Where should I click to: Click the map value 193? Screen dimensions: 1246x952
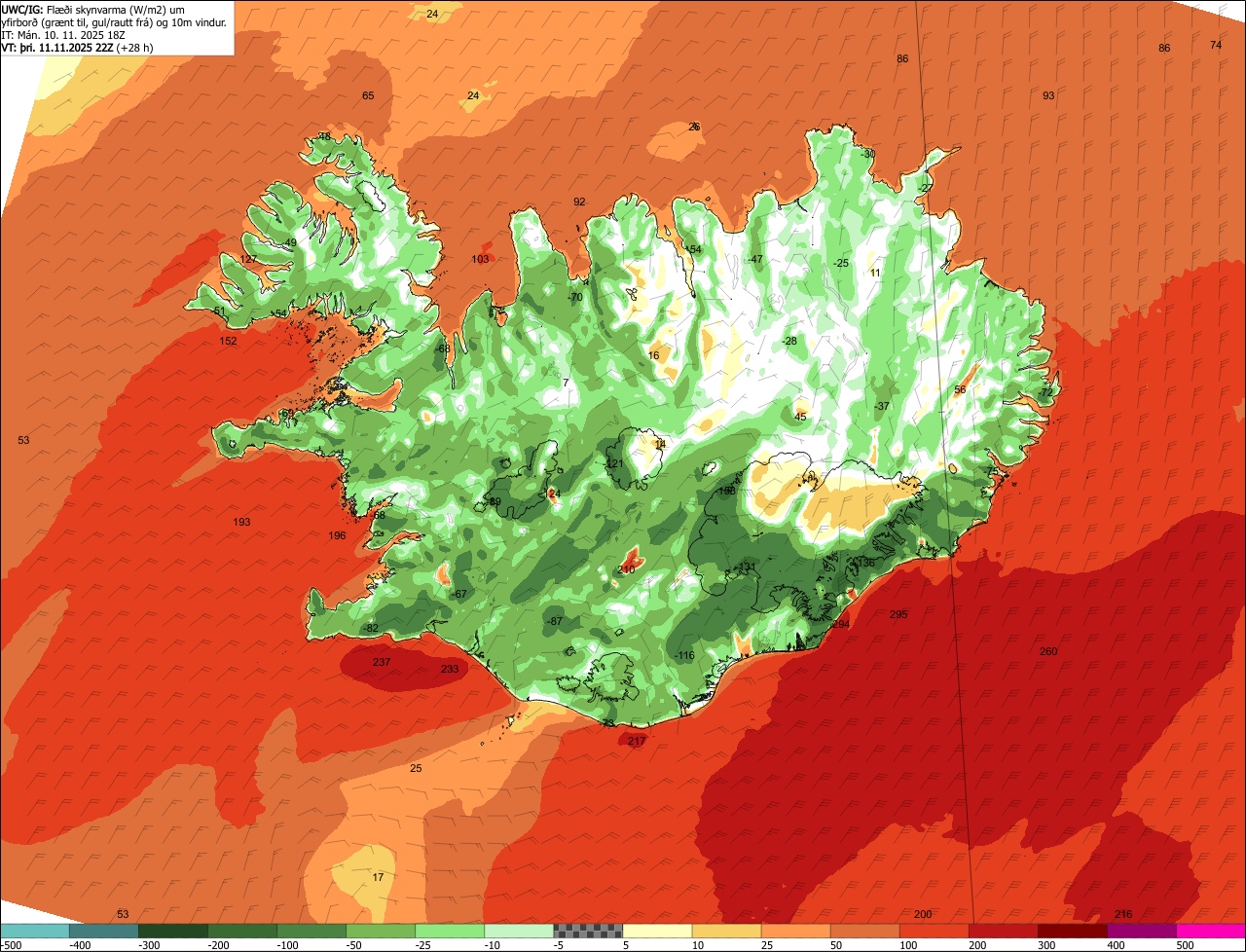[241, 523]
